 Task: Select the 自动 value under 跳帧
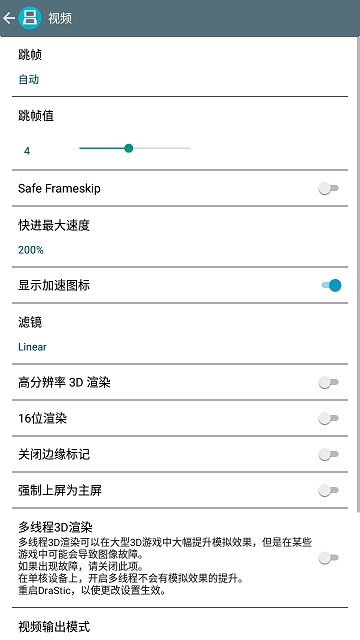[x=29, y=79]
